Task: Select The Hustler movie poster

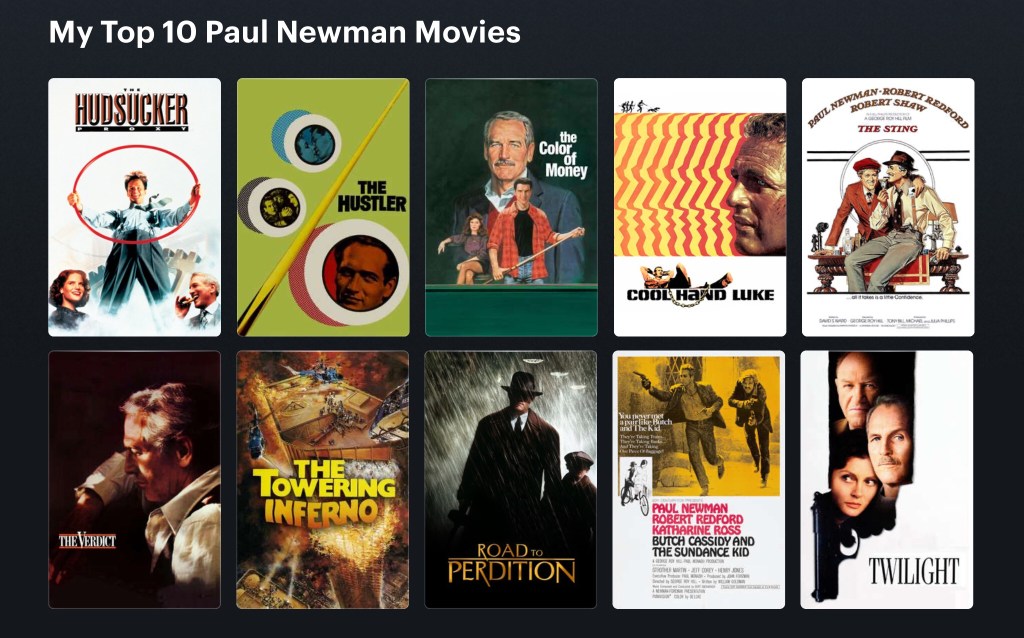Action: pyautogui.click(x=323, y=207)
